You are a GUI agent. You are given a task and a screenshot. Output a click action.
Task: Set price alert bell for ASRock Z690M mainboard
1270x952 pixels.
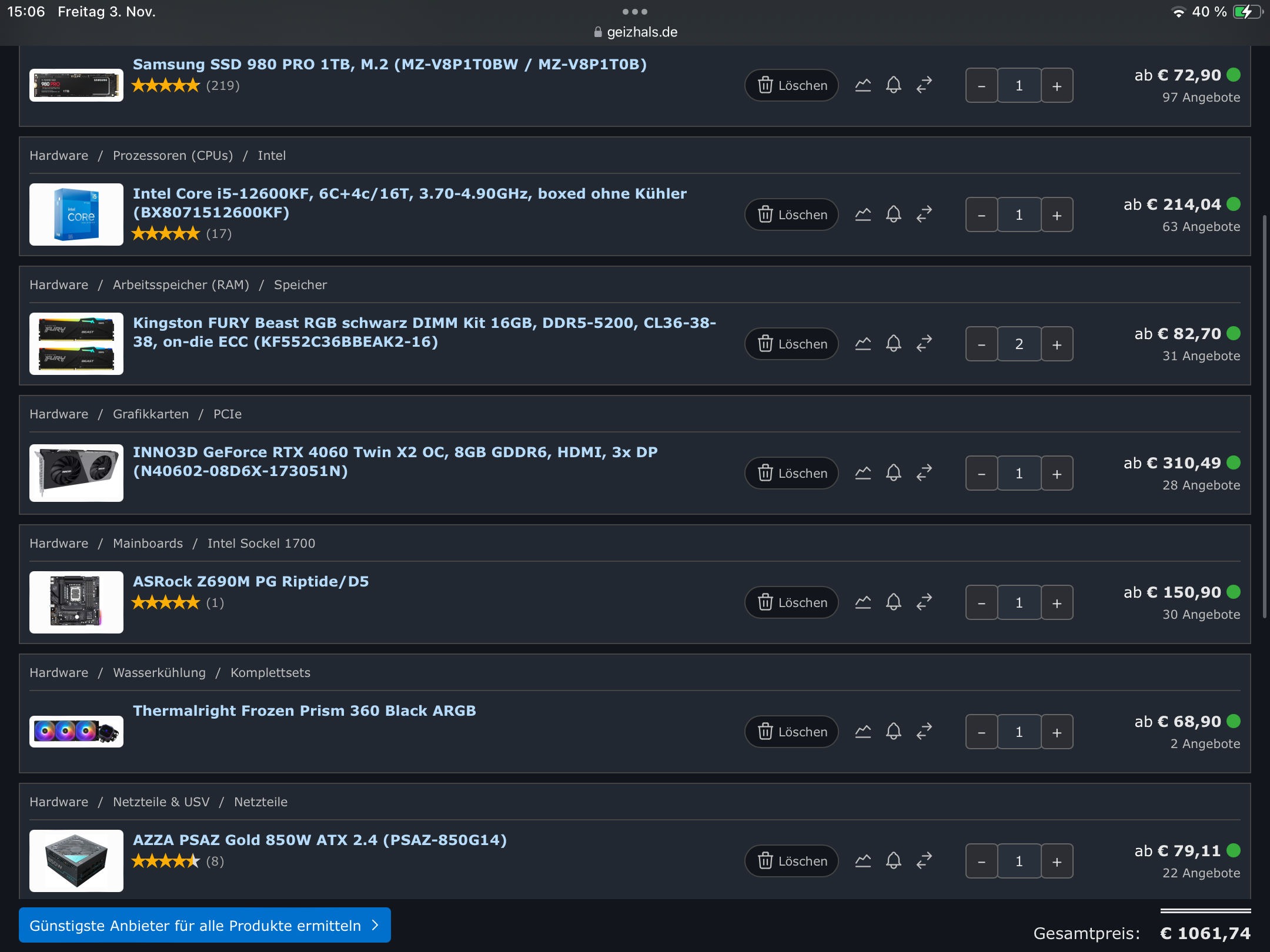(893, 602)
